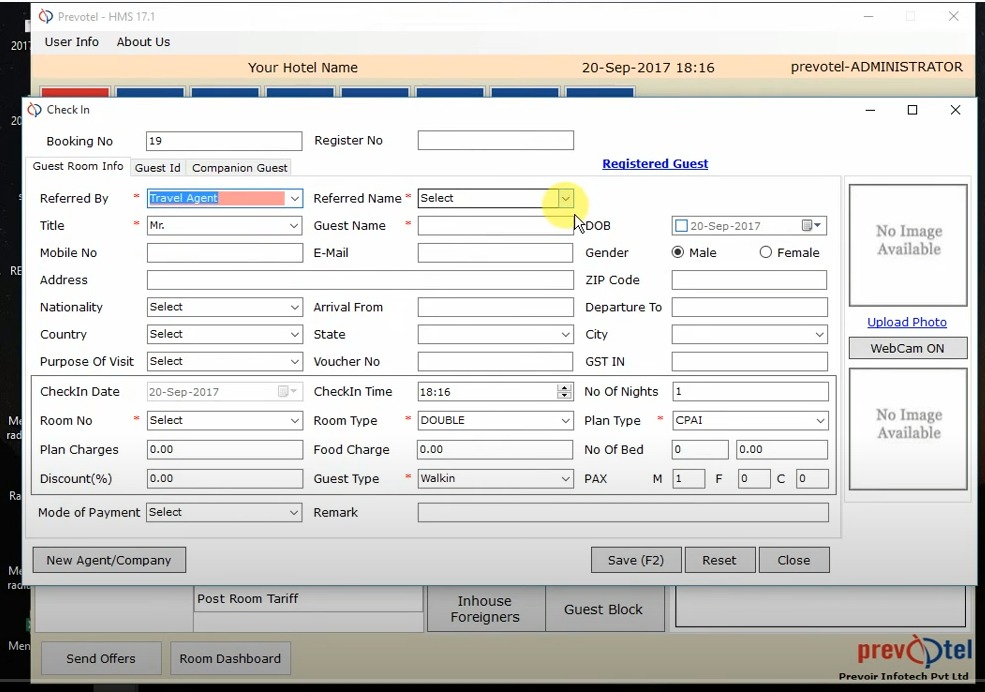Image resolution: width=985 pixels, height=692 pixels.
Task: Open the Registered Guest link
Action: tap(655, 164)
